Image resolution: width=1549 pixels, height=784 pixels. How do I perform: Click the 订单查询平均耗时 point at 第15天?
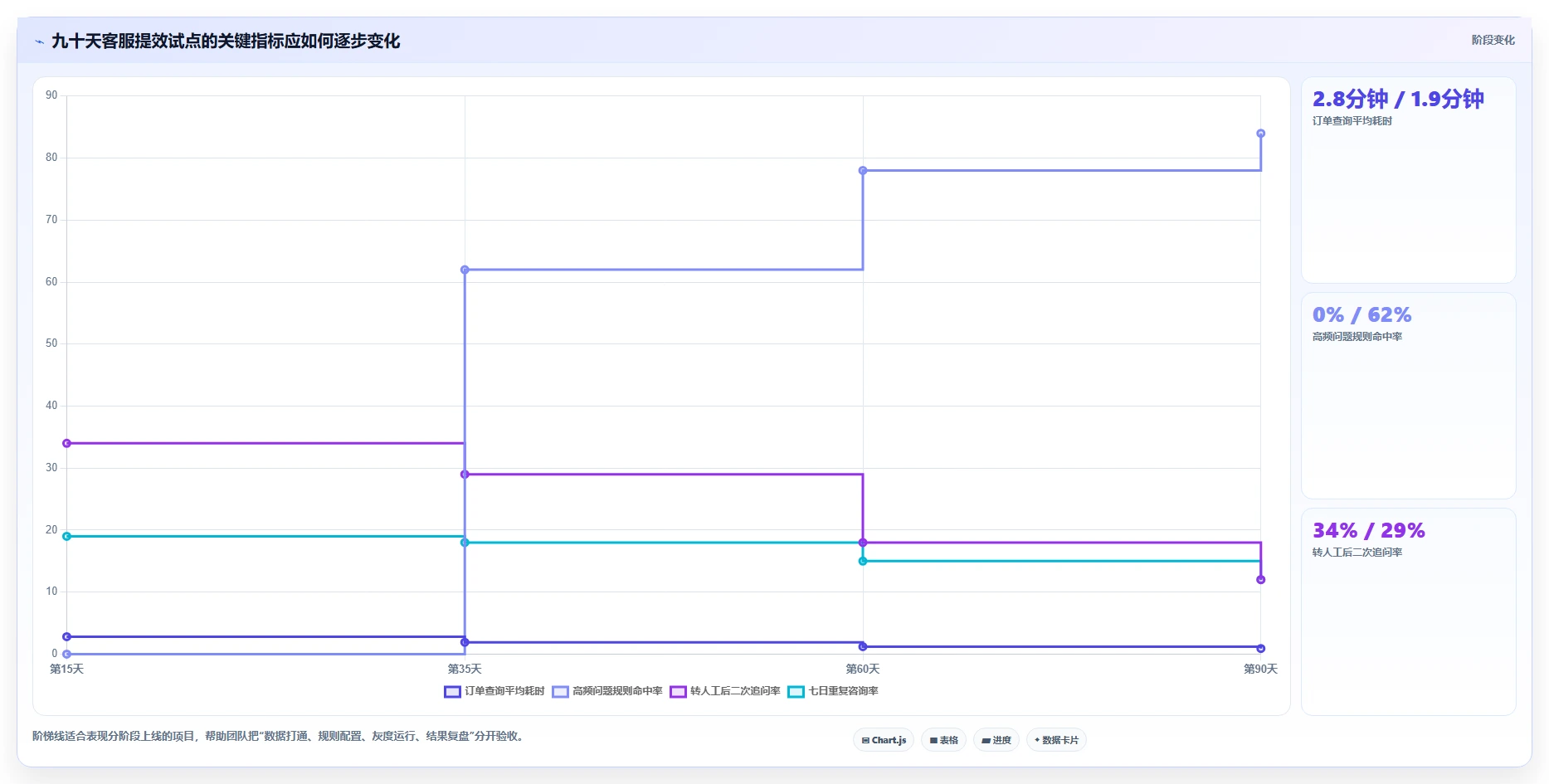coord(67,636)
